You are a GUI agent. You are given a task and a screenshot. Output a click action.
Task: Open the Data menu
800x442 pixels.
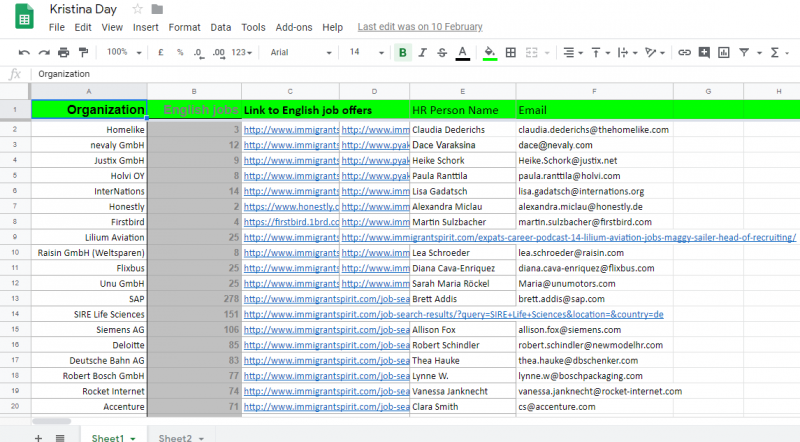tap(220, 27)
